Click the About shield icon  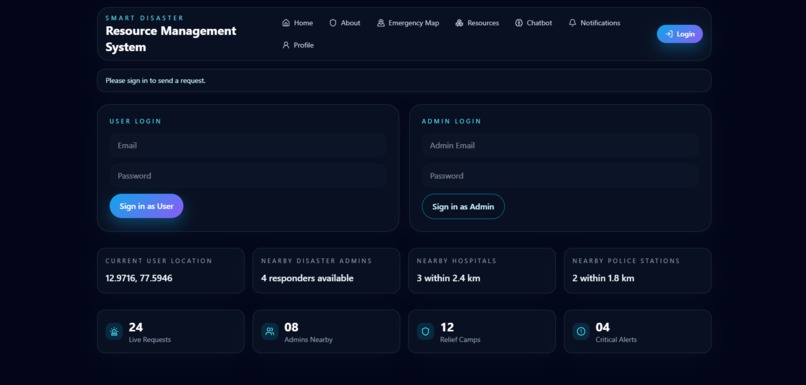[333, 23]
